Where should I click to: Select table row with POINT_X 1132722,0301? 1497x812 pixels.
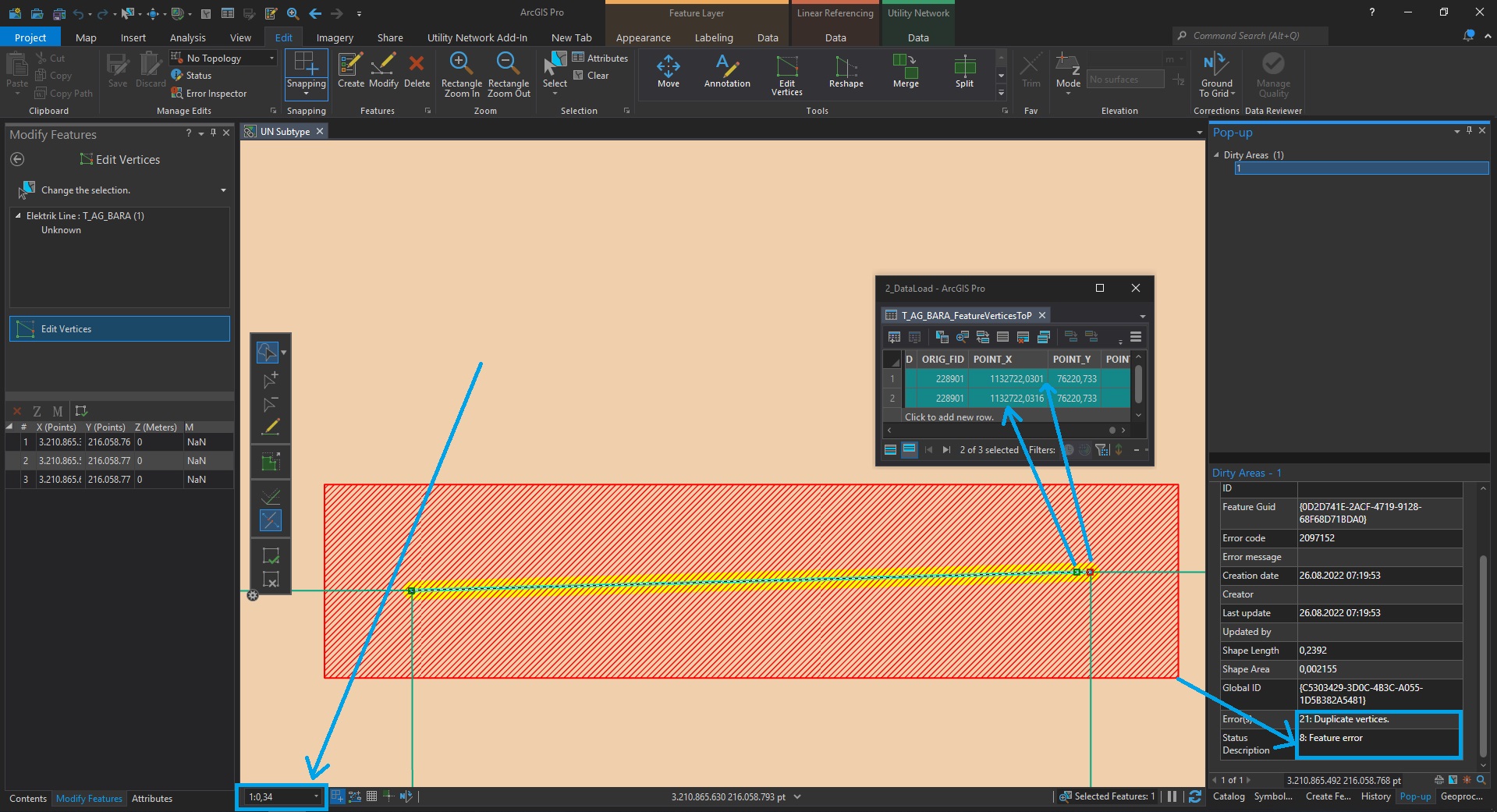(1006, 379)
